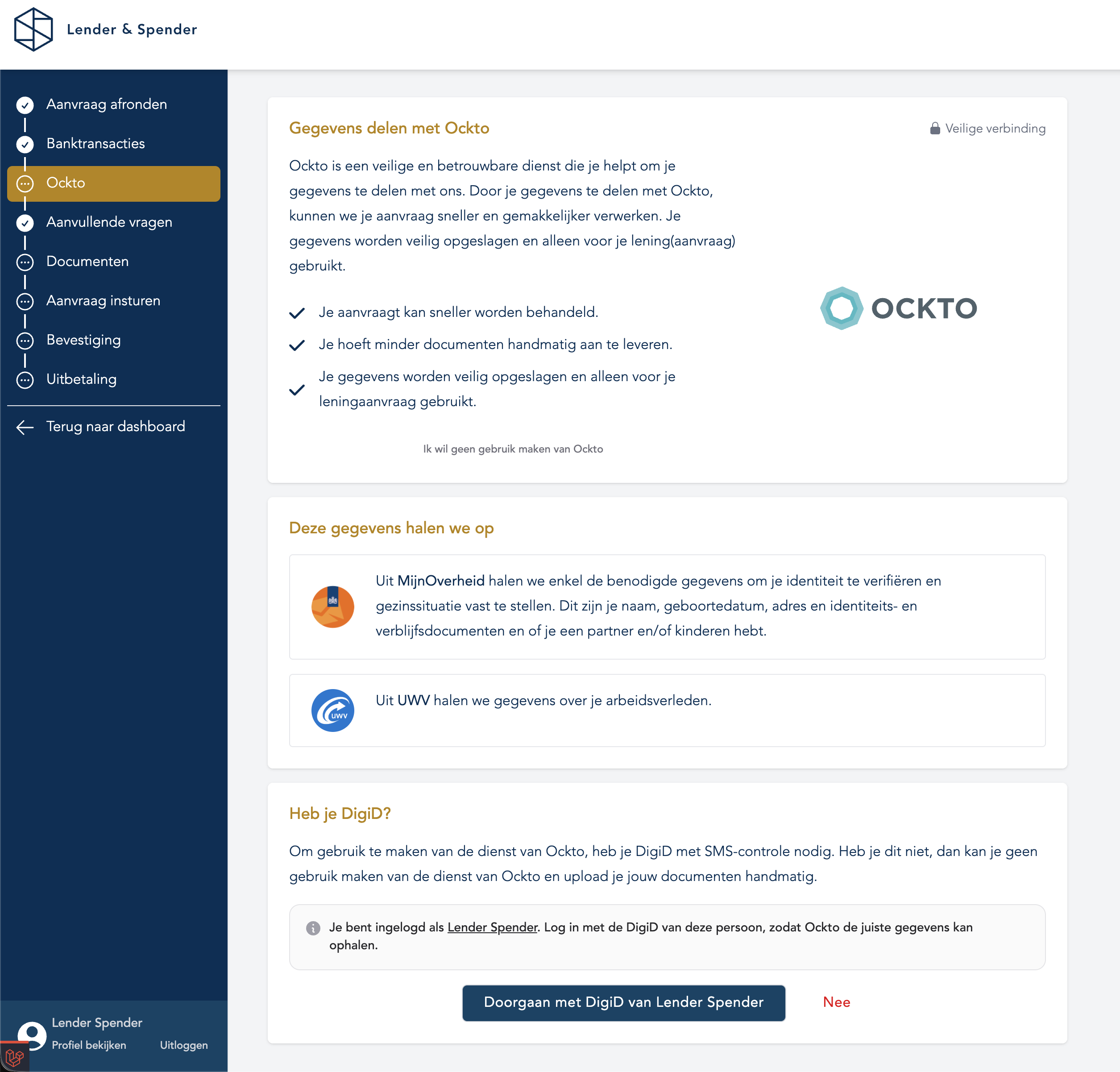Image resolution: width=1120 pixels, height=1072 pixels.
Task: Go to the Banktransacties step
Action: pos(95,143)
